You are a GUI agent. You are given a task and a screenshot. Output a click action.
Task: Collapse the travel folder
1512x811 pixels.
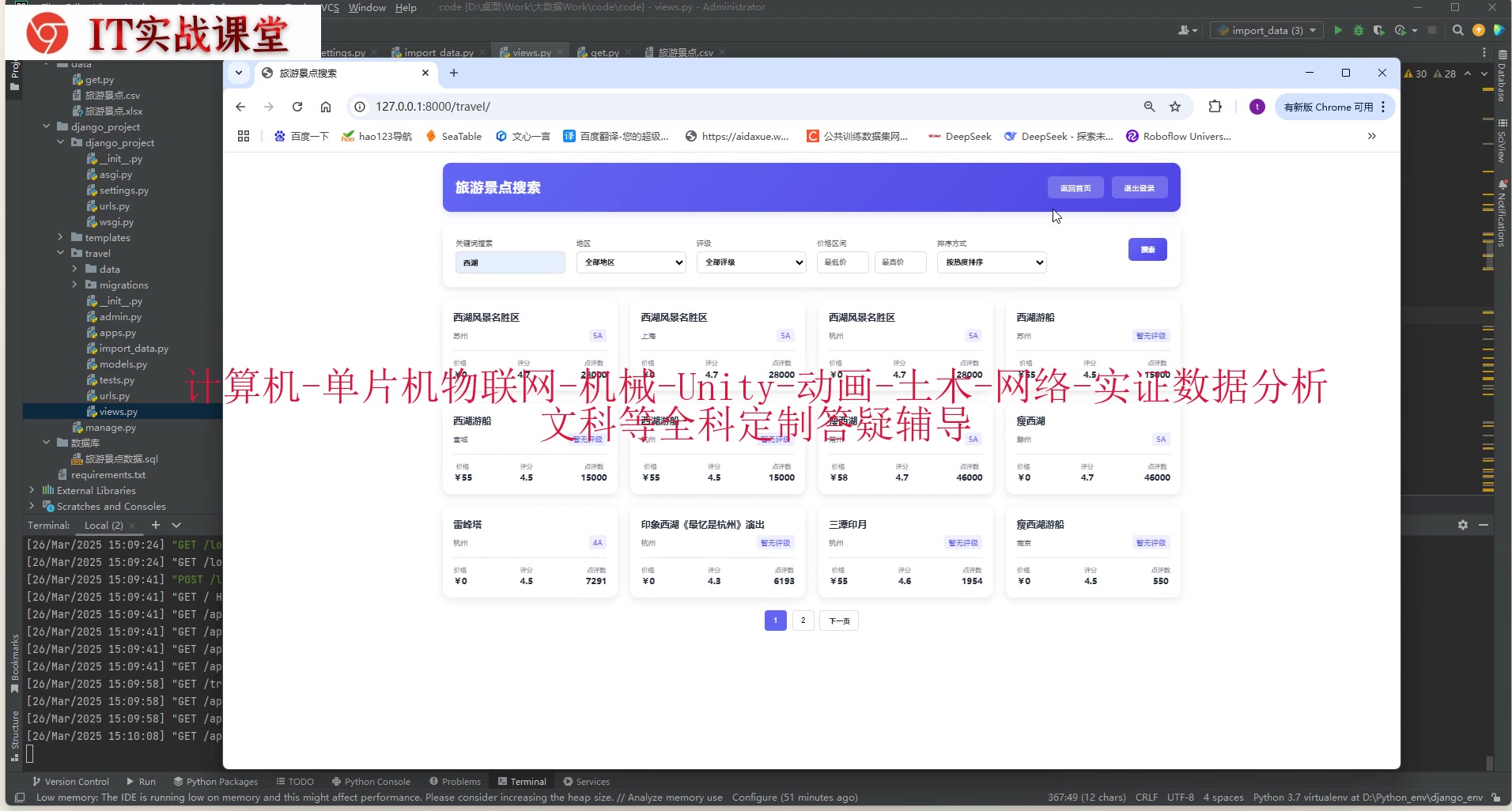coord(61,253)
